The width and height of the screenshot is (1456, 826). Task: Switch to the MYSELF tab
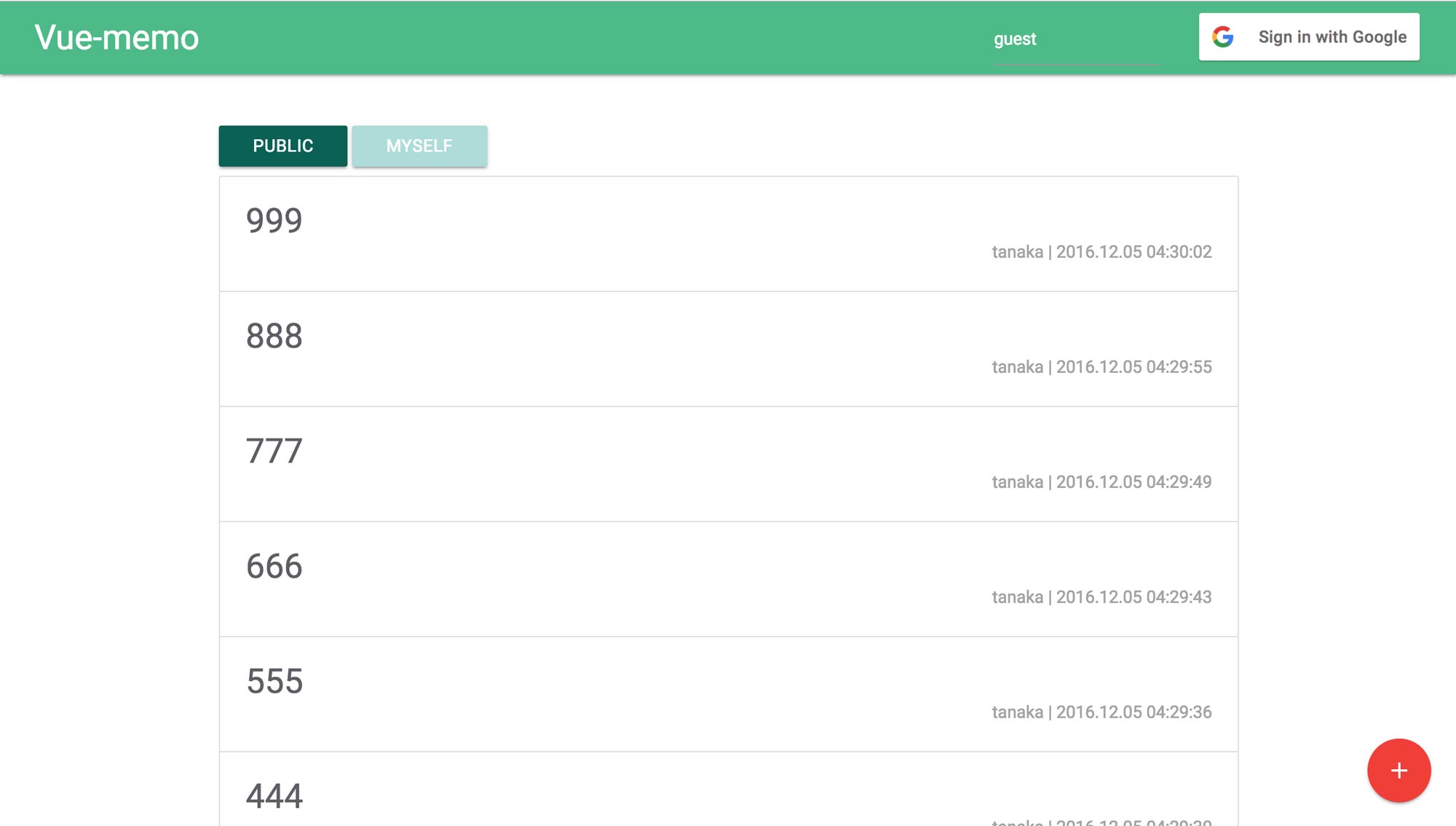pos(419,146)
